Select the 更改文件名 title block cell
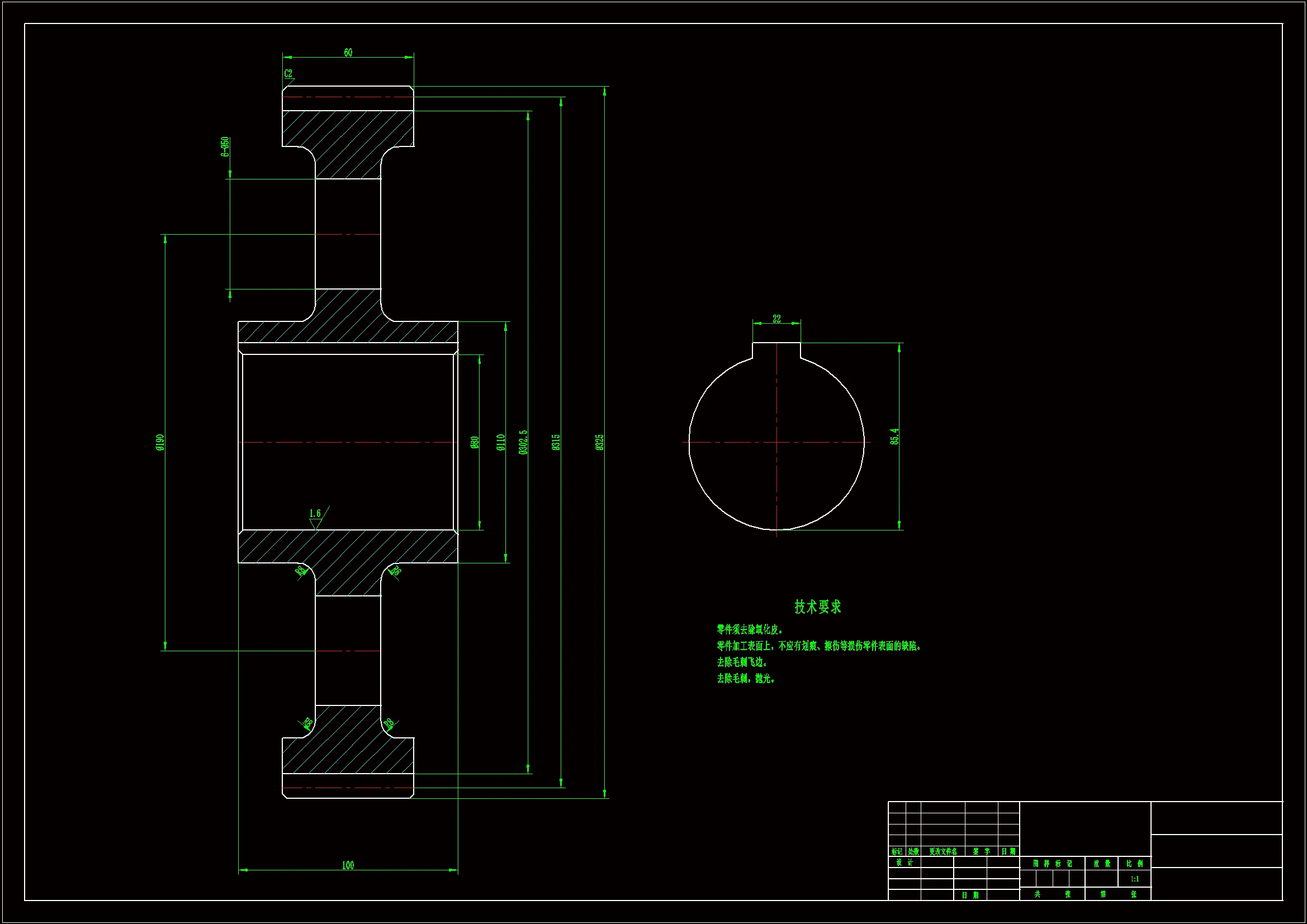 pyautogui.click(x=943, y=852)
